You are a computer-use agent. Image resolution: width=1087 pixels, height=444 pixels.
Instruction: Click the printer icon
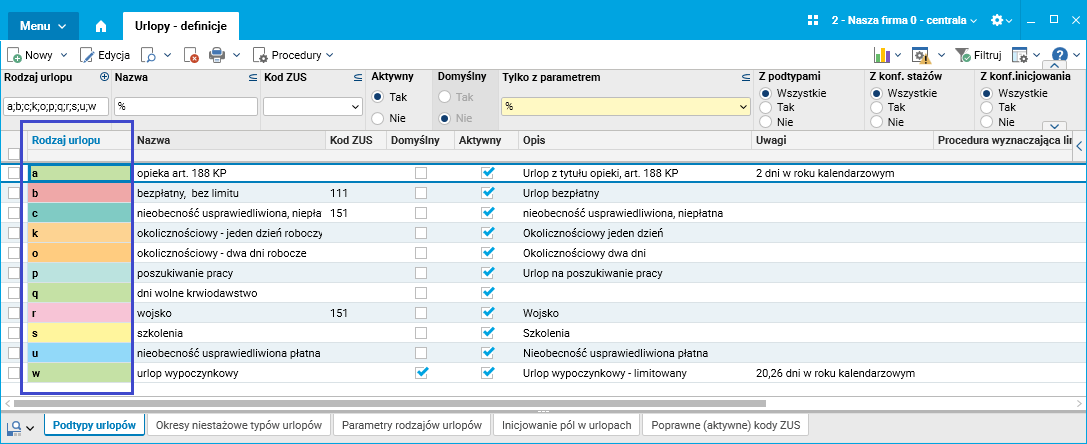tap(217, 55)
